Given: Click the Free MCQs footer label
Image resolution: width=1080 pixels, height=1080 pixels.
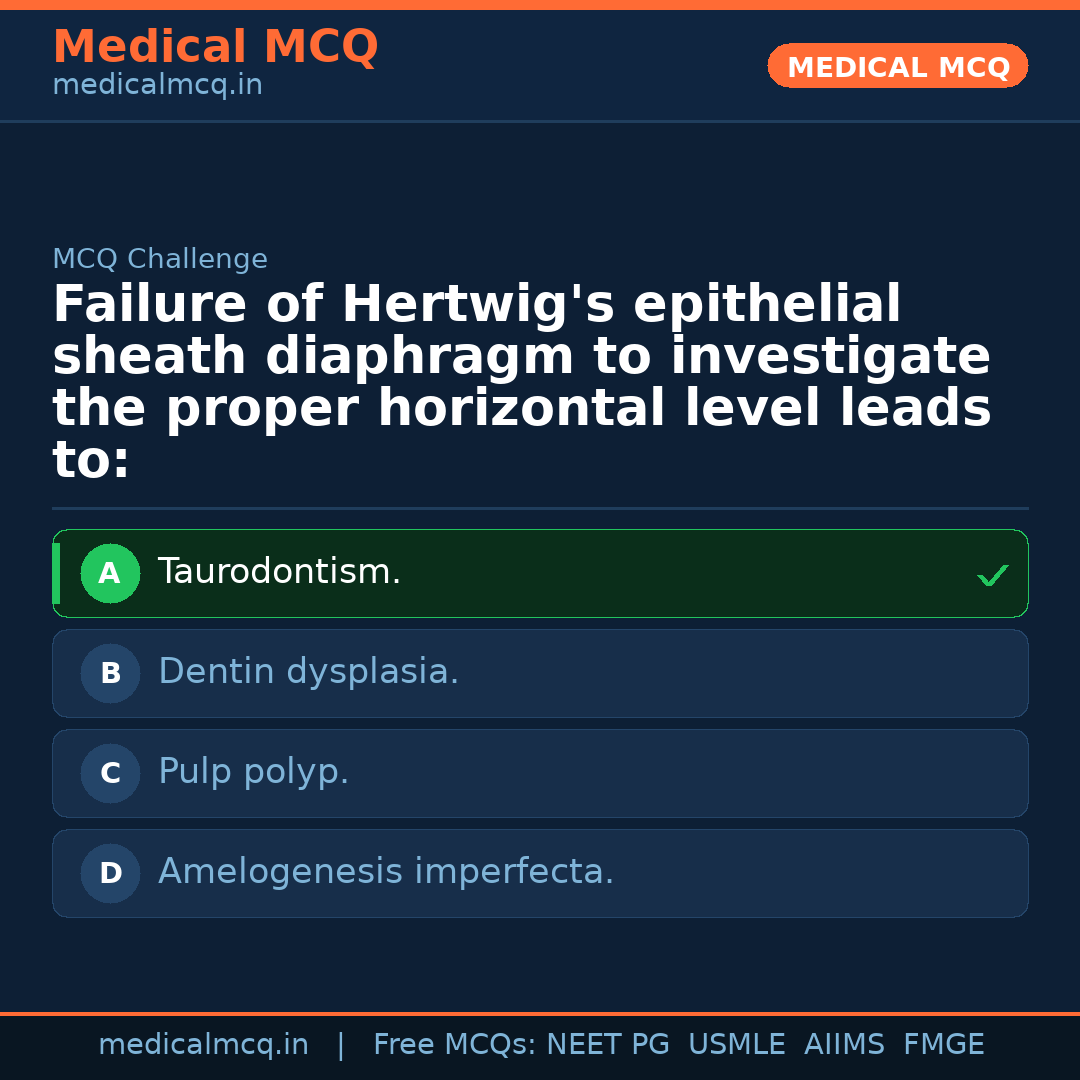Looking at the screenshot, I should click(x=454, y=1045).
